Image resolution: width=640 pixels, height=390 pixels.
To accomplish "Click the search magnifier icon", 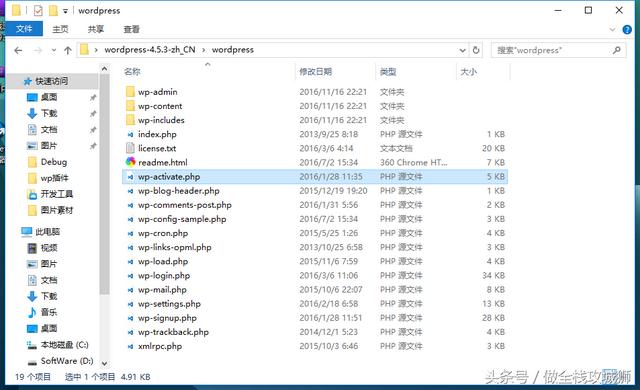I will click(x=616, y=50).
